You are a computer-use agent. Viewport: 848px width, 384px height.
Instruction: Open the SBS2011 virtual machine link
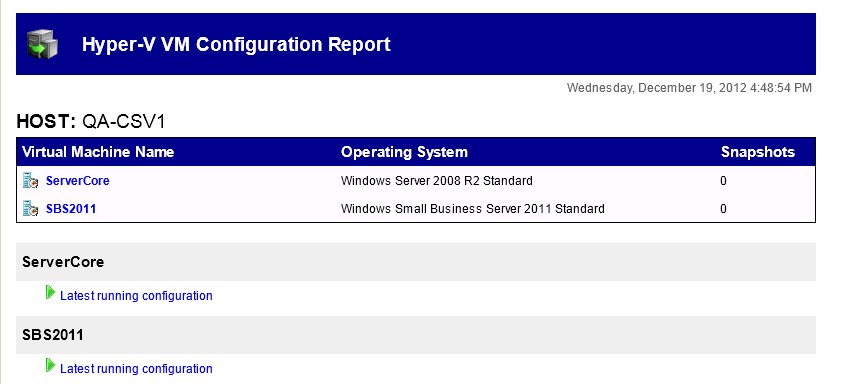[x=71, y=209]
